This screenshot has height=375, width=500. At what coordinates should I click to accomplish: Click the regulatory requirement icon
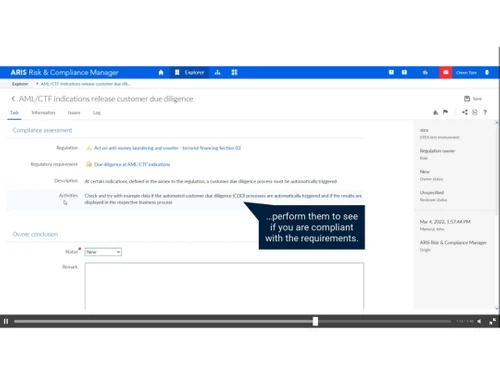[x=89, y=164]
